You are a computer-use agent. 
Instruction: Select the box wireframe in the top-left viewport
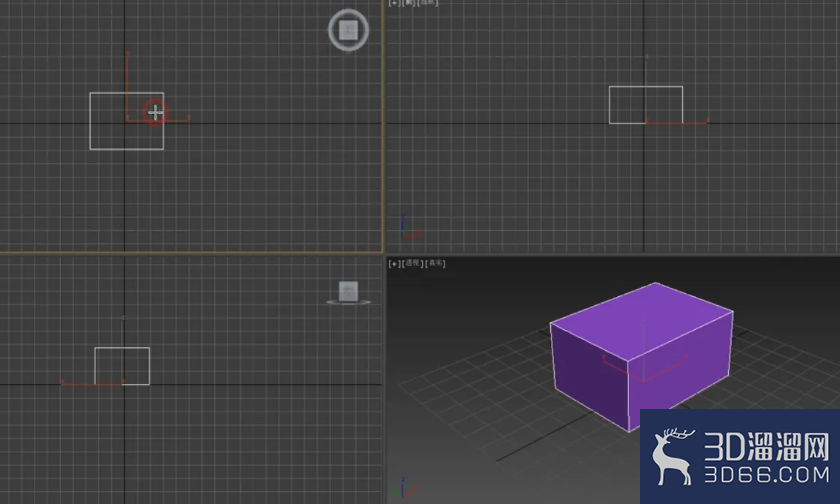click(x=126, y=121)
